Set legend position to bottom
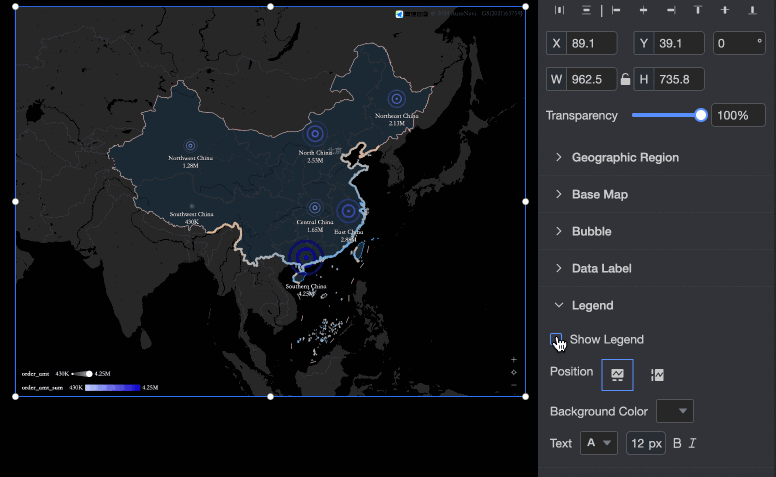776x477 pixels. (x=617, y=375)
